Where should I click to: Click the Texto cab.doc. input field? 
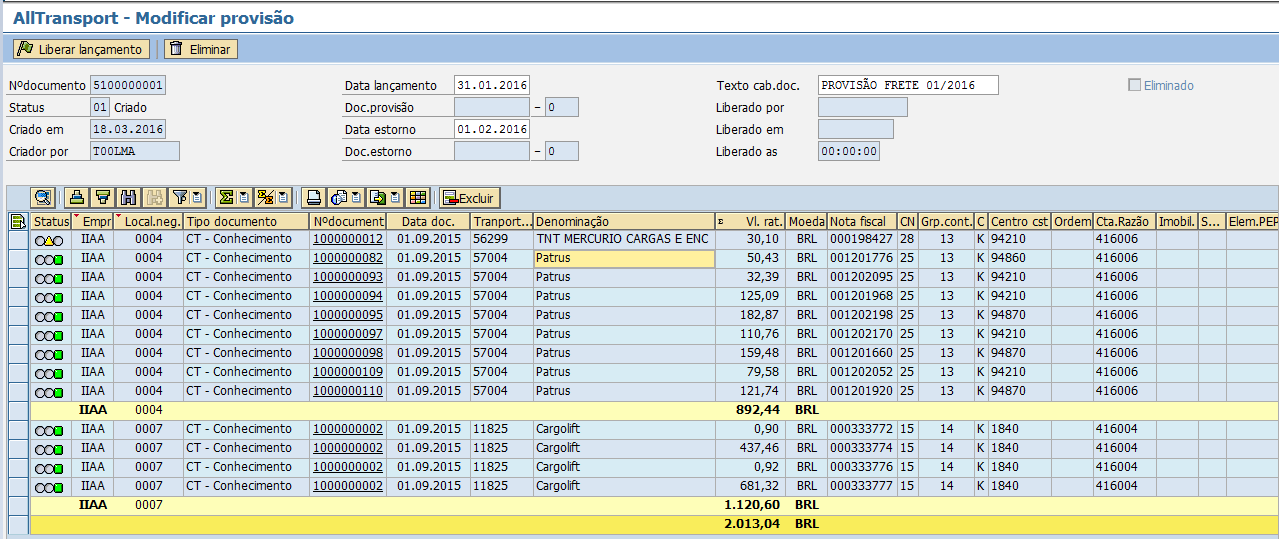point(907,86)
